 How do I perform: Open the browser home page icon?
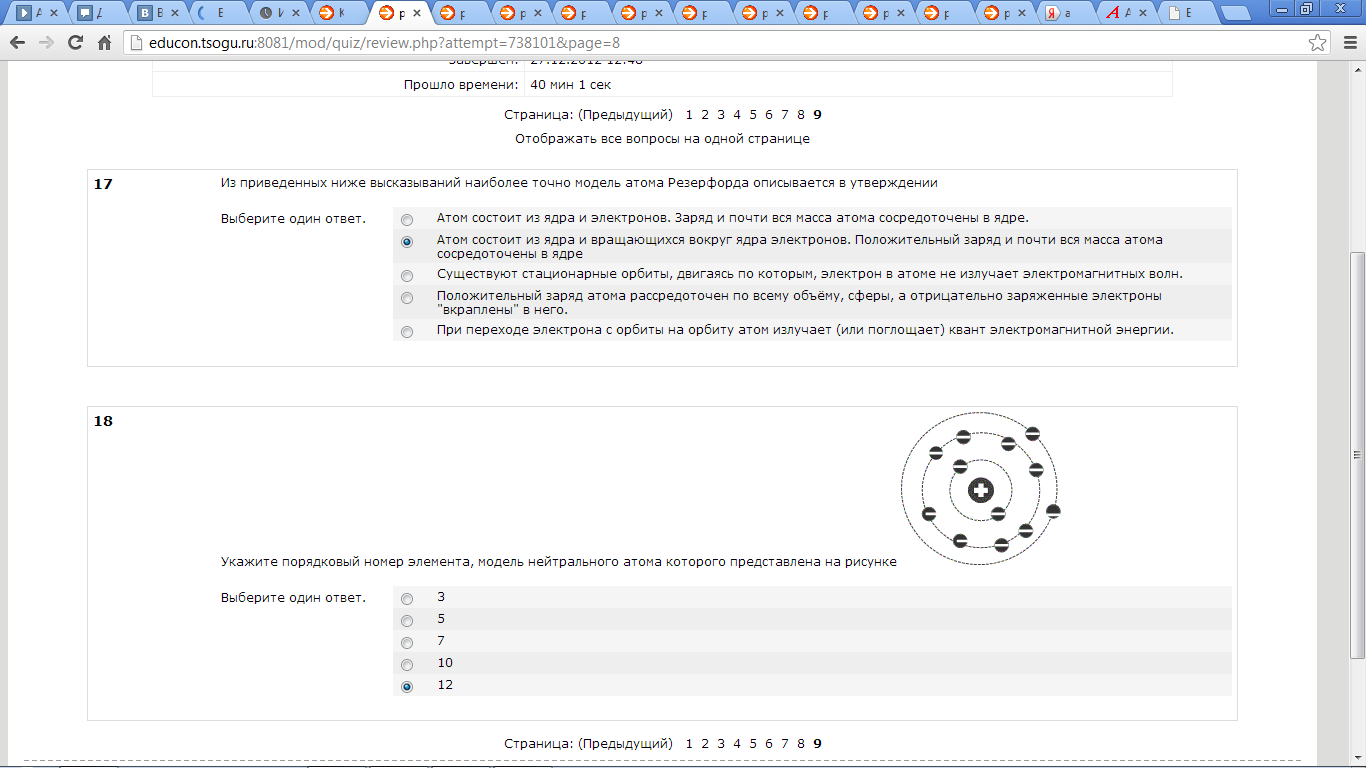pos(104,43)
